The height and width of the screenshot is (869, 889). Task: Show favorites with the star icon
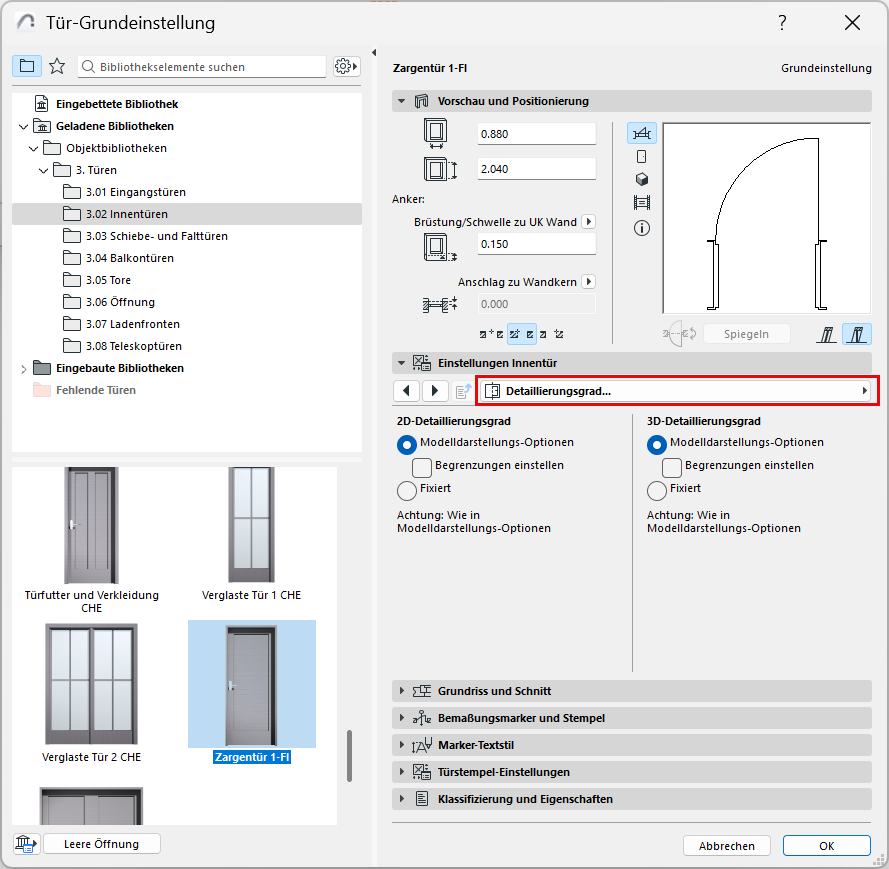(57, 66)
